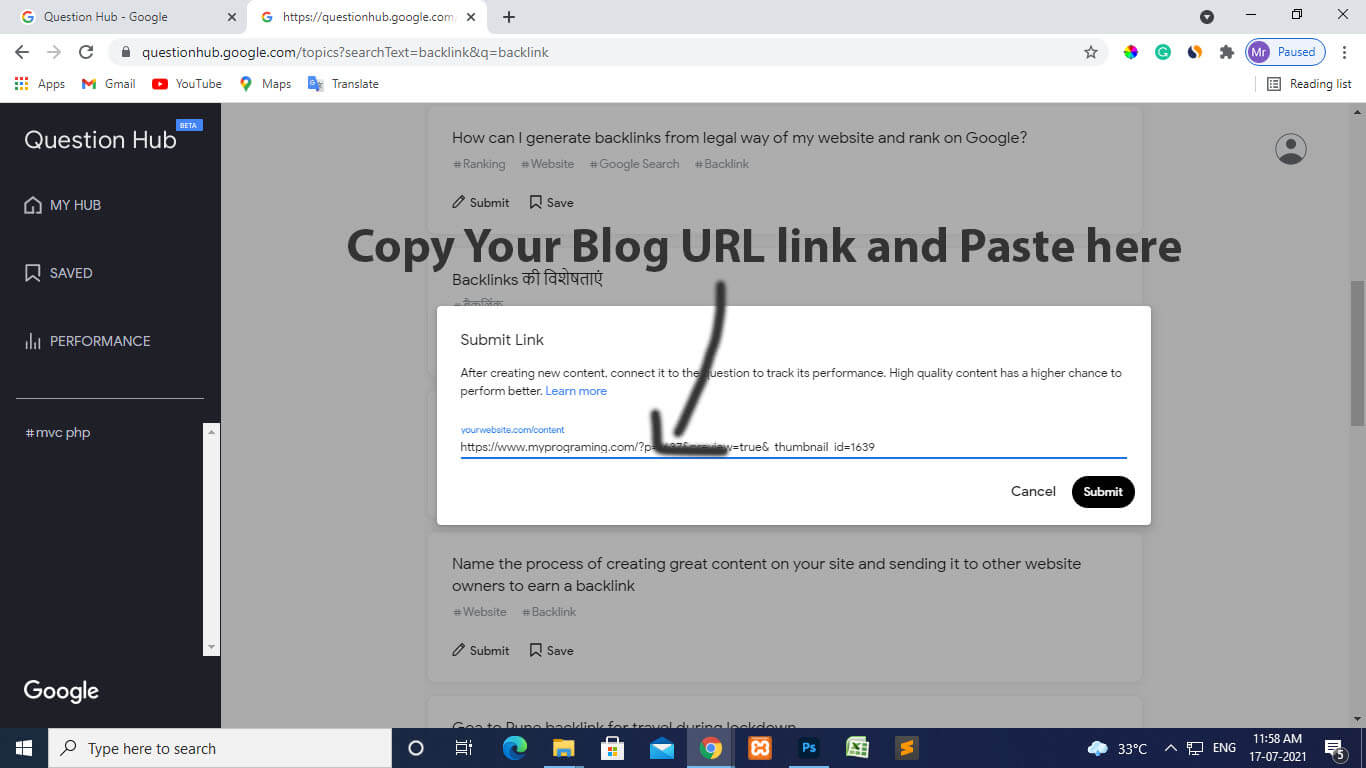Open the Translate bookmark in the bookmarks bar

(x=344, y=84)
